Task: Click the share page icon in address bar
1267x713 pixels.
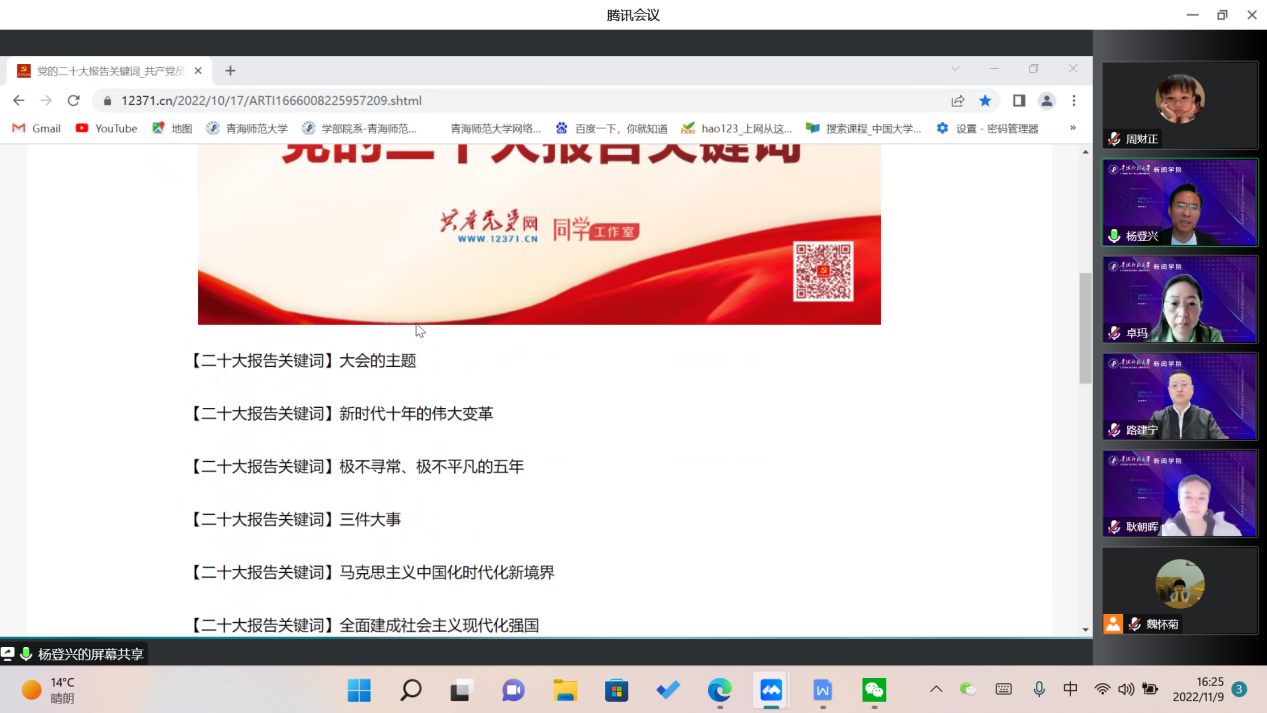Action: (x=958, y=100)
